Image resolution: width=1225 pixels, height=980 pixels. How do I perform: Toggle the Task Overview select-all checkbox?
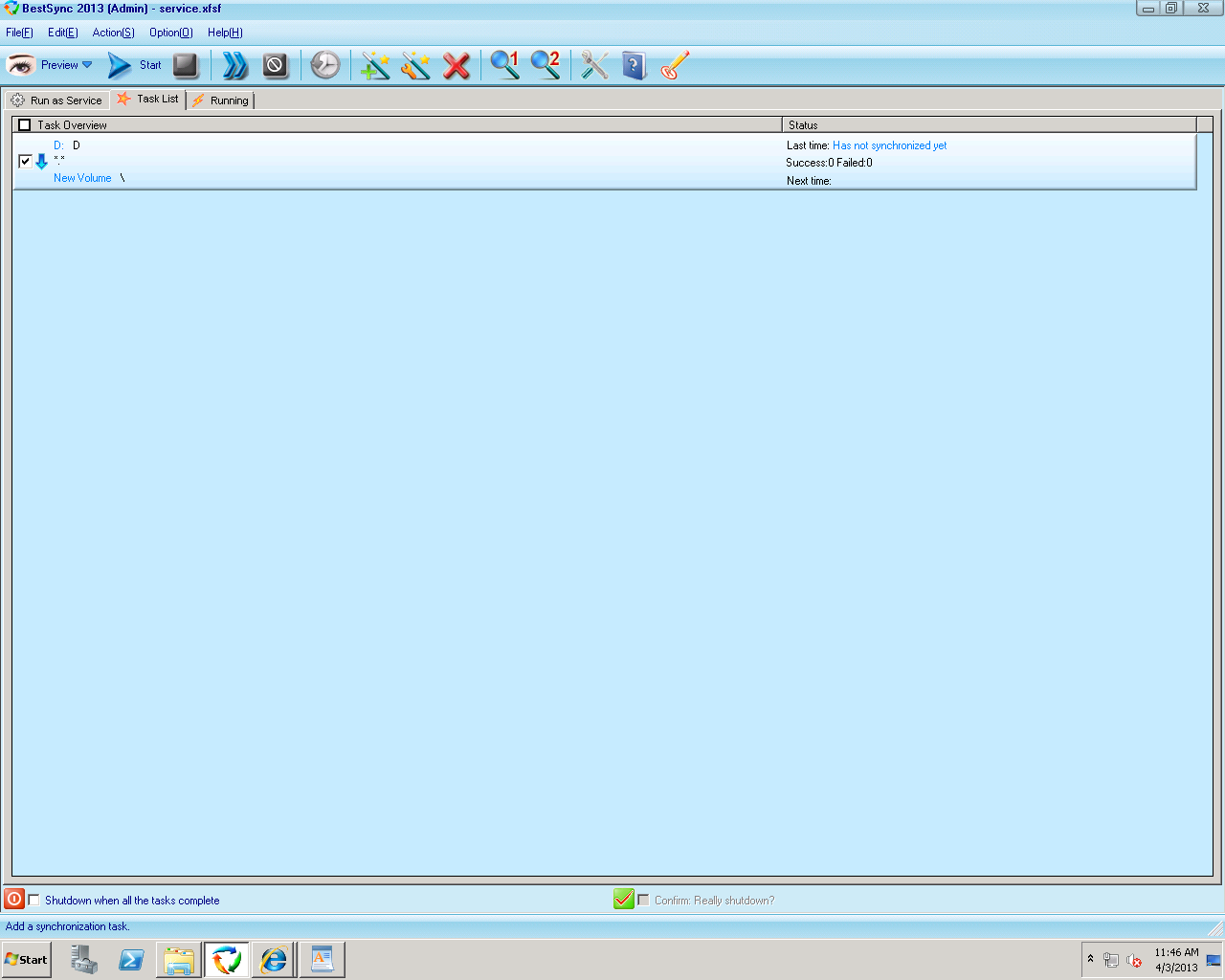(x=25, y=125)
